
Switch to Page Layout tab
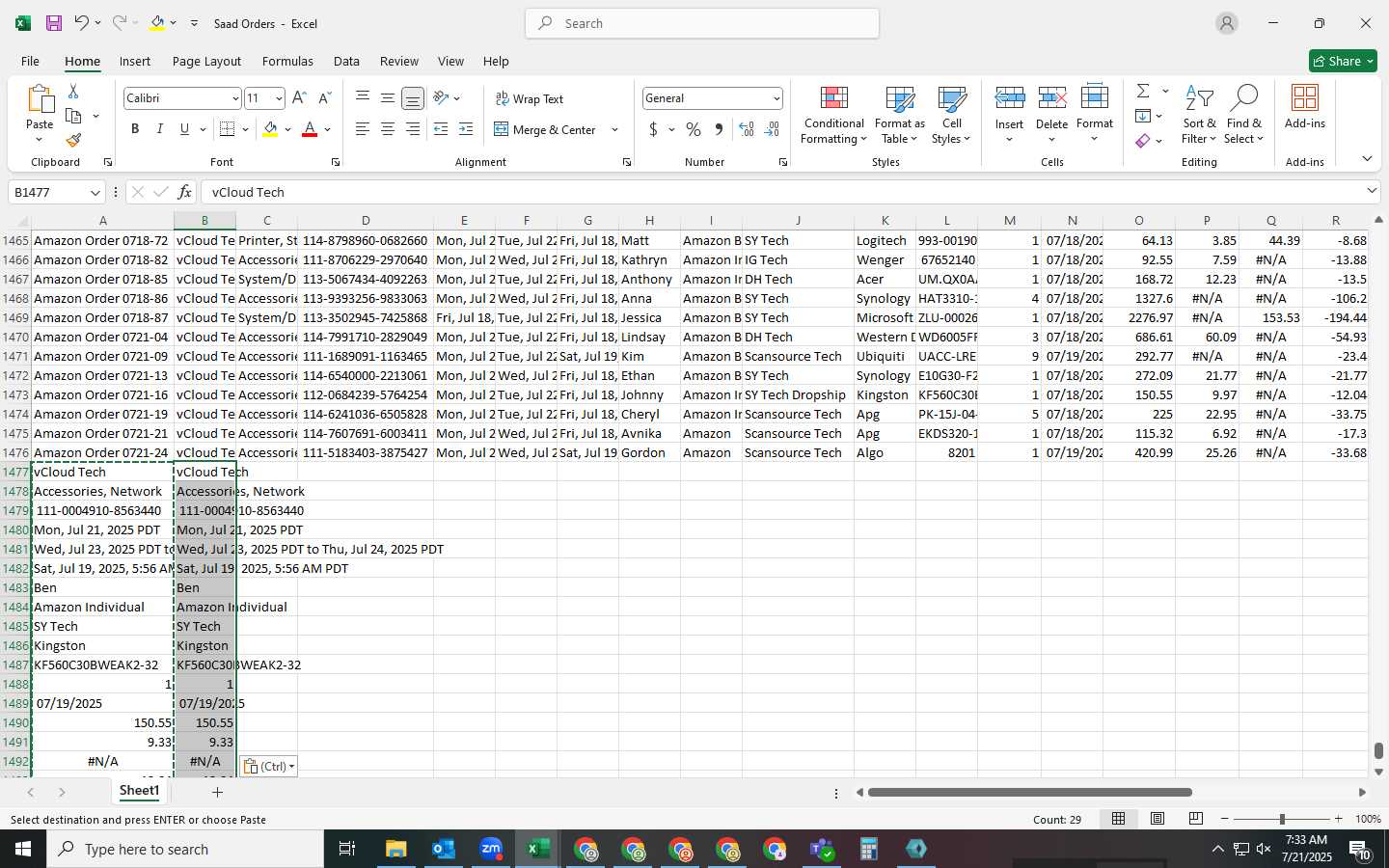(206, 61)
